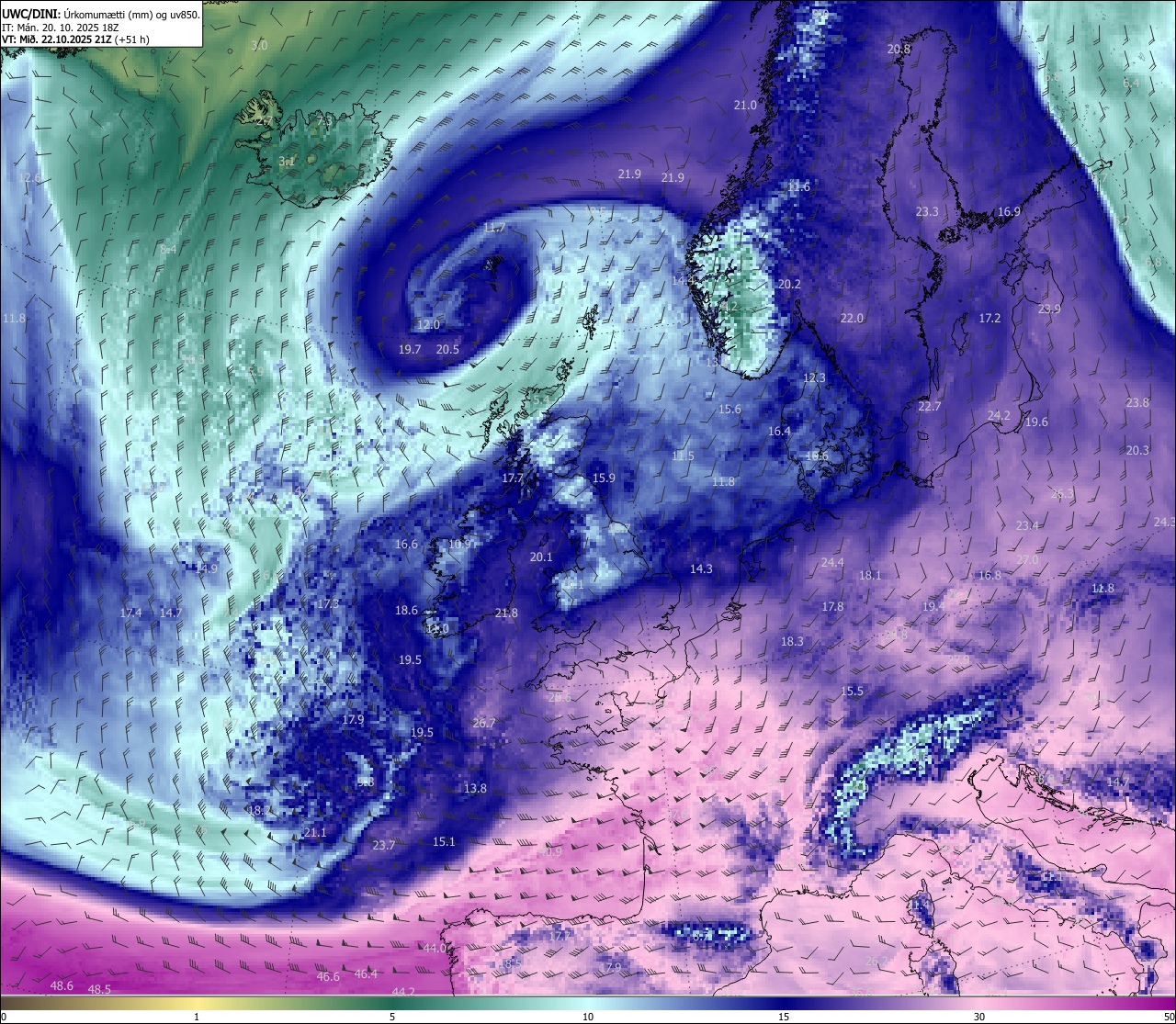1176x1024 pixels.
Task: Click the map value 26.7 off Brittany
Action: pyautogui.click(x=484, y=723)
